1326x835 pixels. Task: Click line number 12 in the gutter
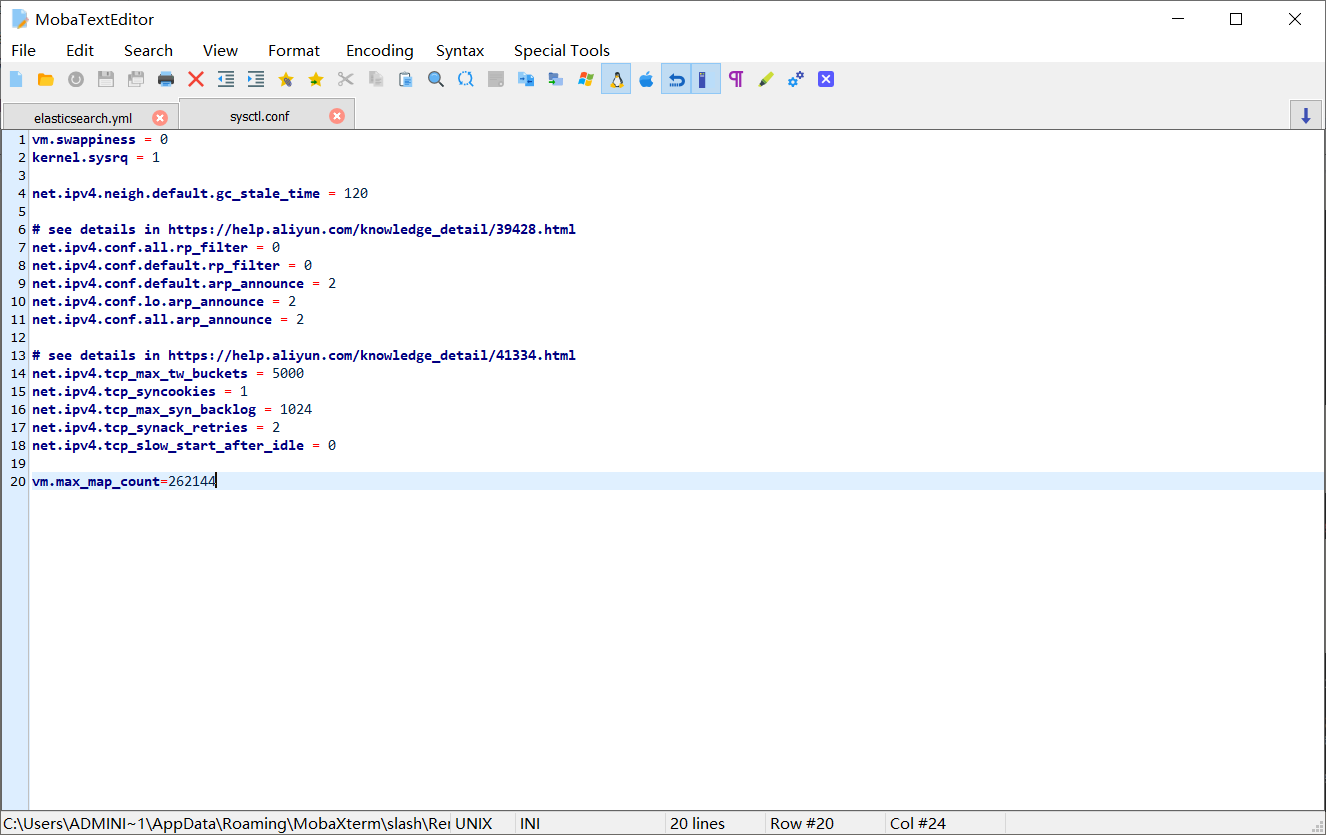17,338
